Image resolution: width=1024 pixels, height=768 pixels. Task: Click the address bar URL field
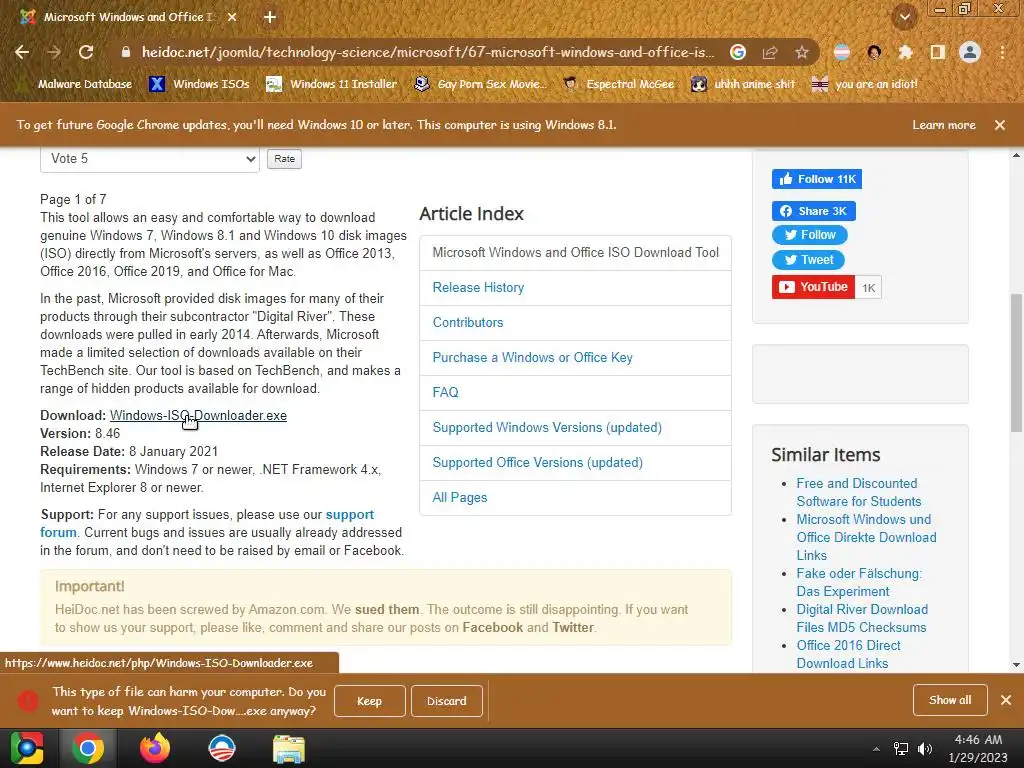(x=428, y=52)
